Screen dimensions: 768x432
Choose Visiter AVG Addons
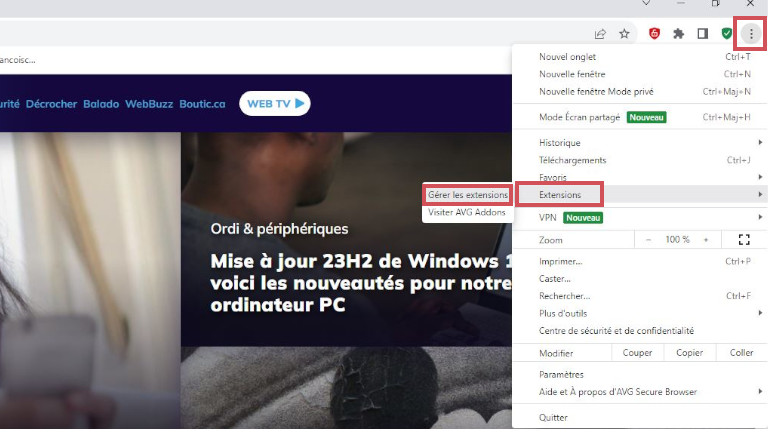(x=468, y=212)
